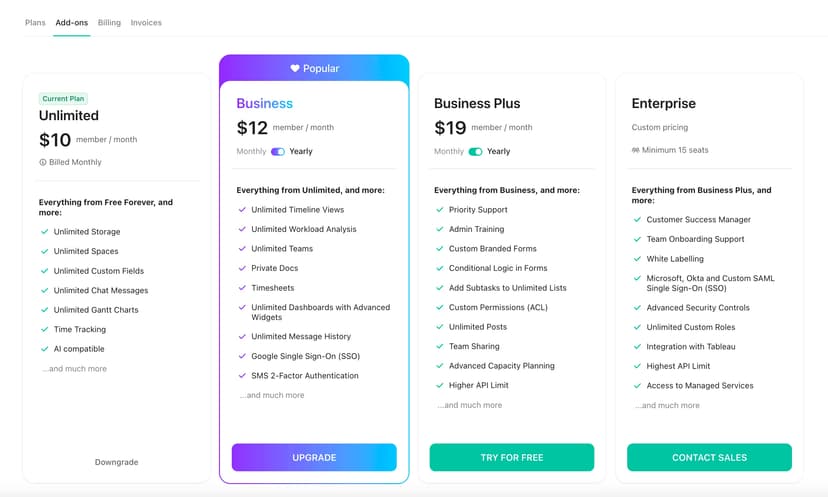This screenshot has height=497, width=828.
Task: Toggle Business plan monthly/yearly billing switch
Action: pos(278,152)
